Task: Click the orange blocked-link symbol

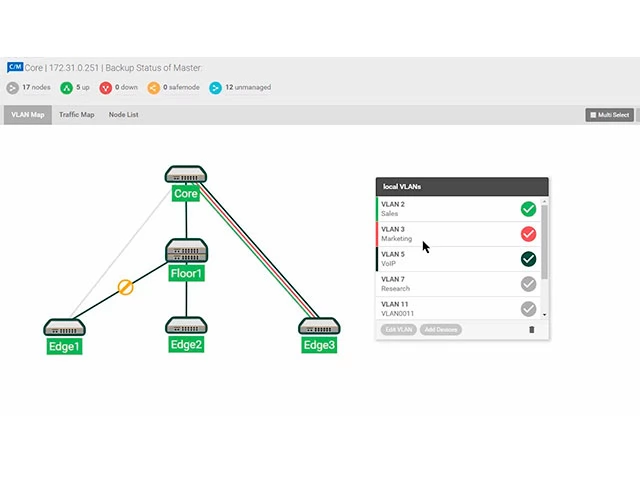Action: 126,288
